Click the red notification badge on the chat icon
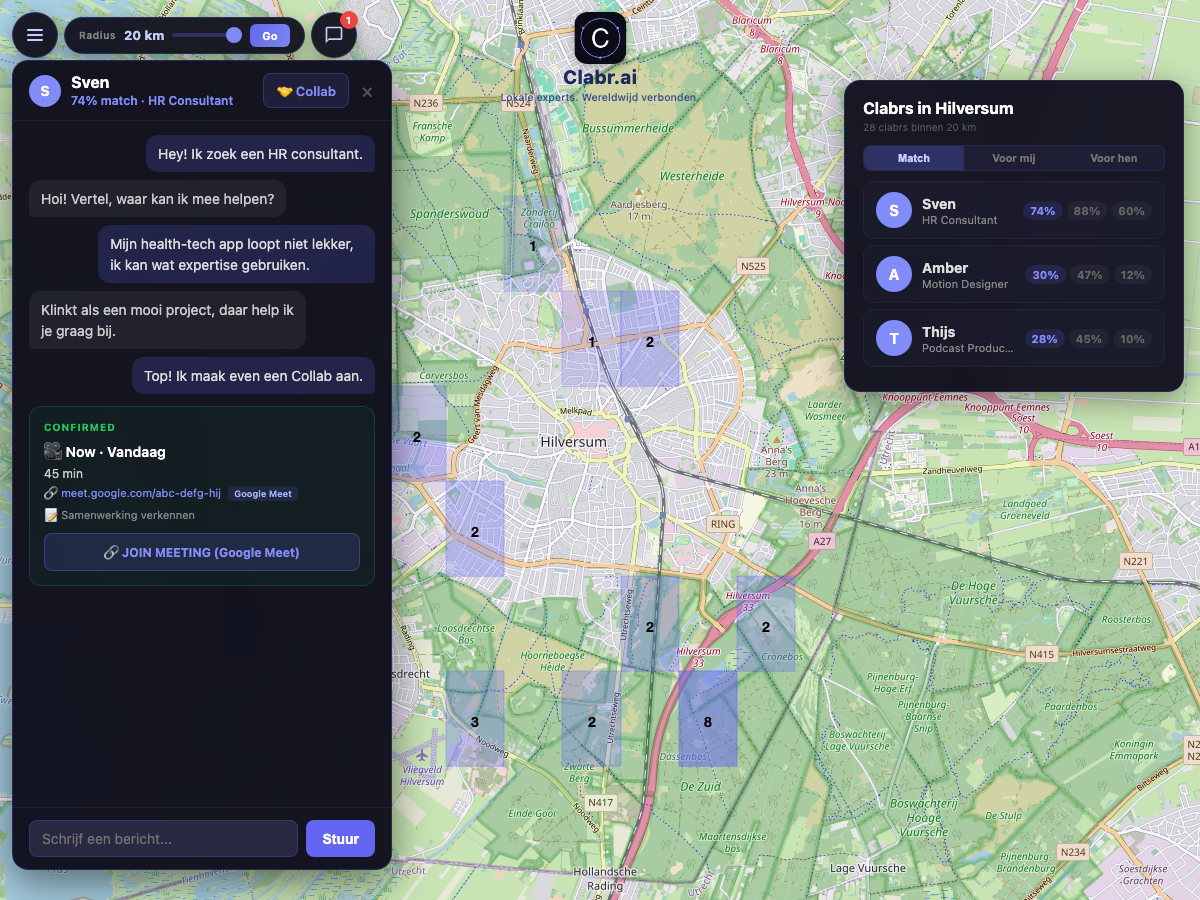Image resolution: width=1200 pixels, height=900 pixels. click(x=350, y=17)
